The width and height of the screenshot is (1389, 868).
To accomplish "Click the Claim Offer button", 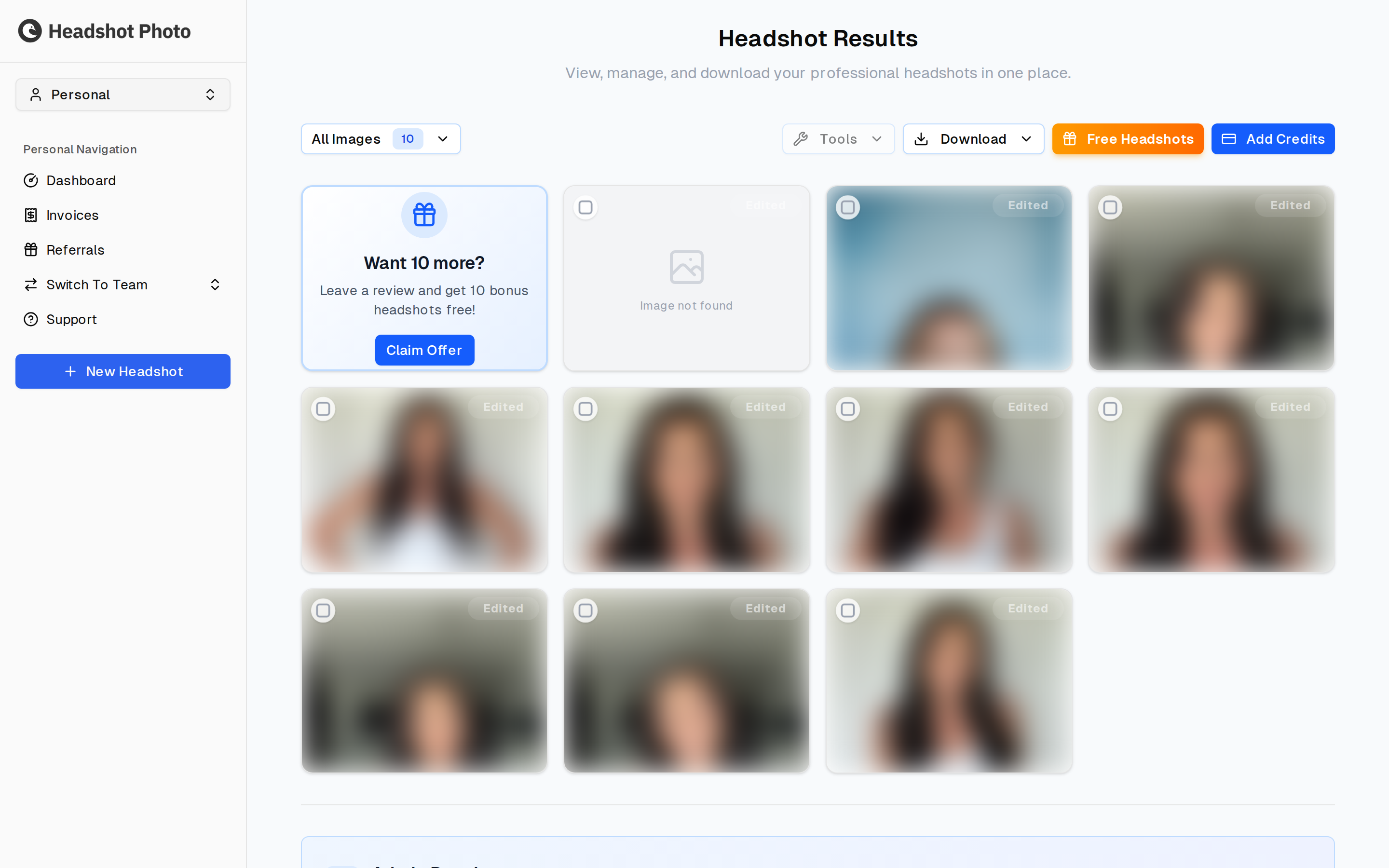I will [x=424, y=350].
